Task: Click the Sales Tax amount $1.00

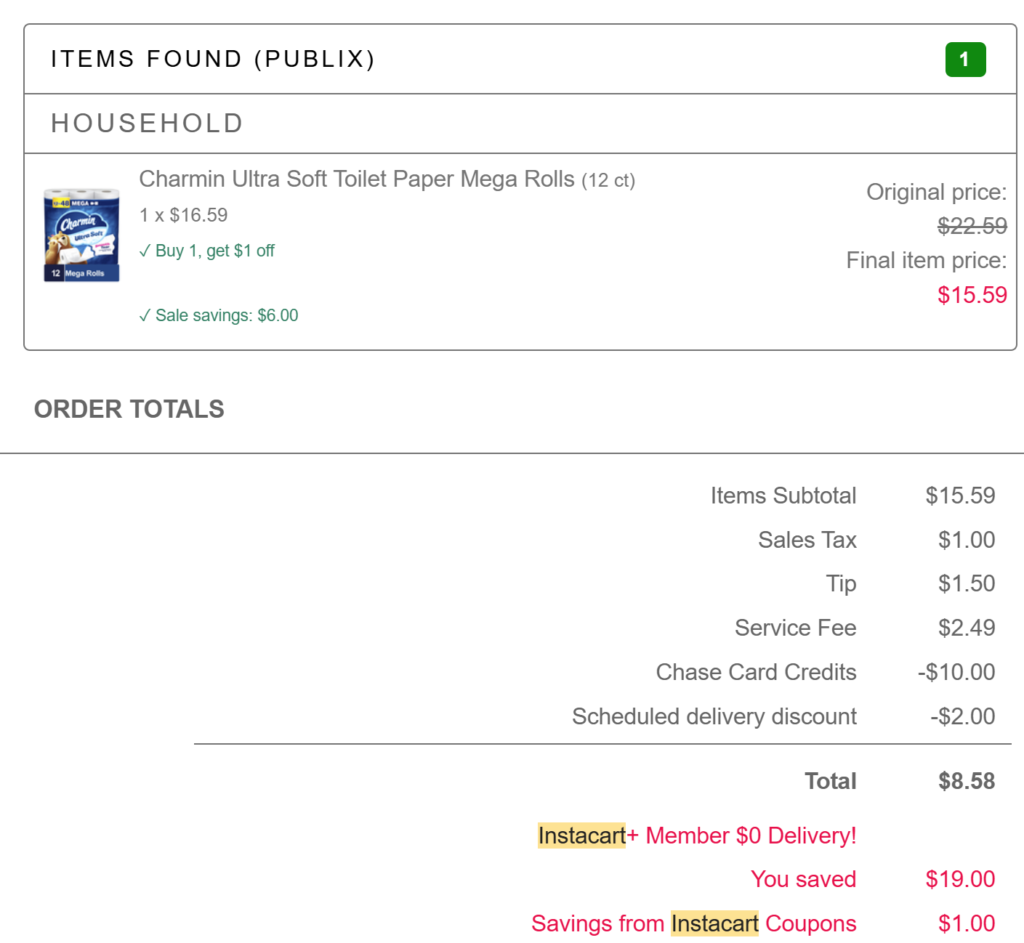Action: (x=966, y=540)
